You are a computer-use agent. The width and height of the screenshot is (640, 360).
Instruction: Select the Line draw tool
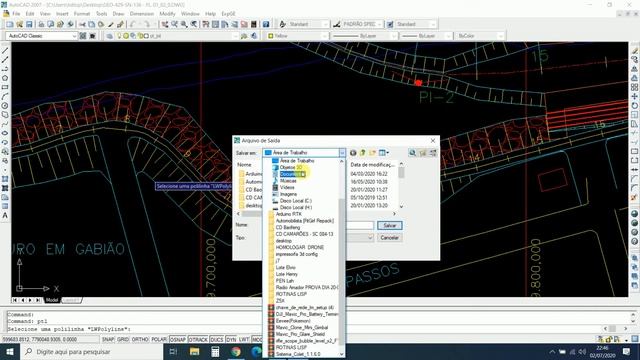tap(5, 51)
